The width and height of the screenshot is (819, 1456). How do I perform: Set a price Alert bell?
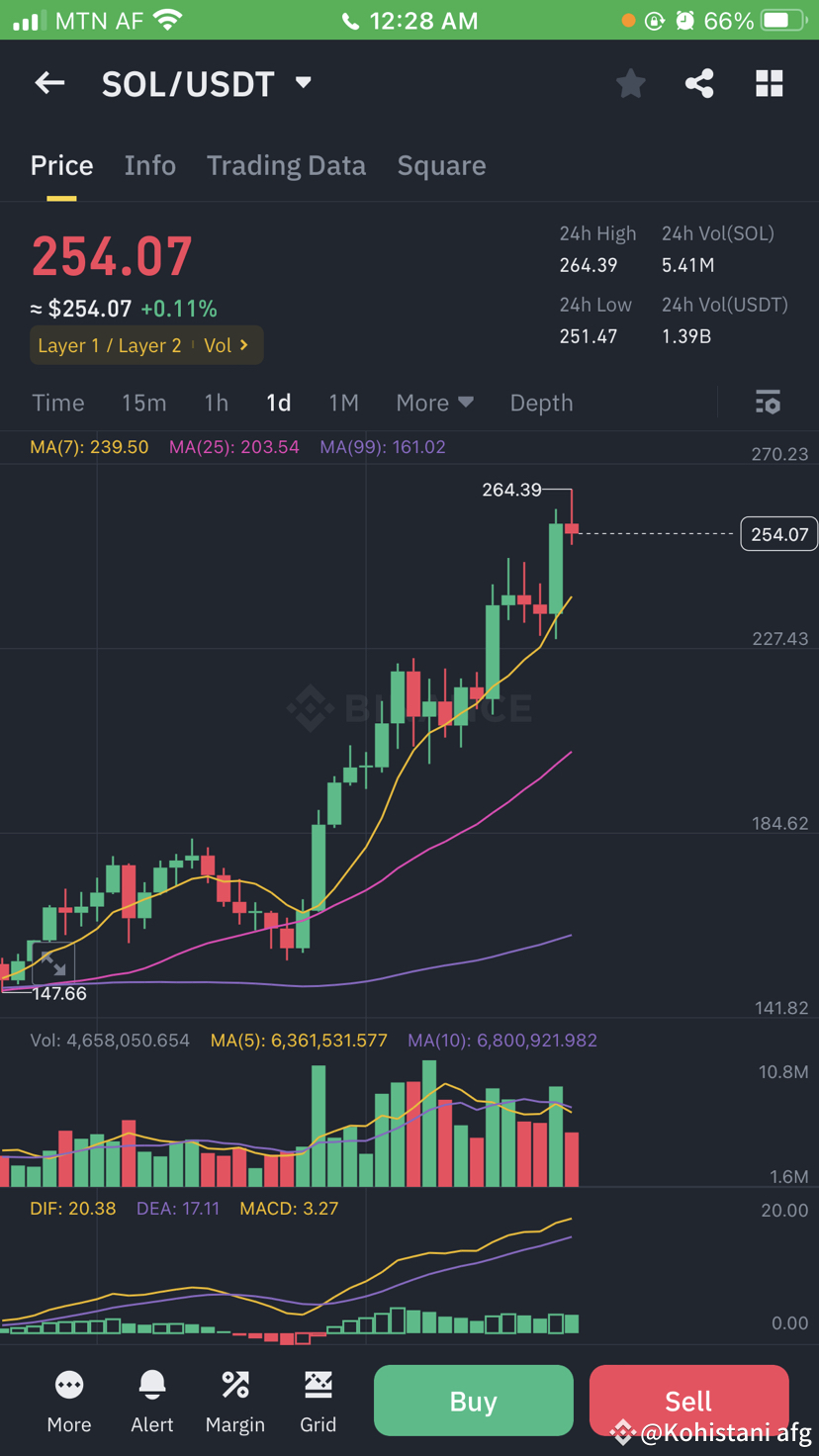coord(152,1402)
